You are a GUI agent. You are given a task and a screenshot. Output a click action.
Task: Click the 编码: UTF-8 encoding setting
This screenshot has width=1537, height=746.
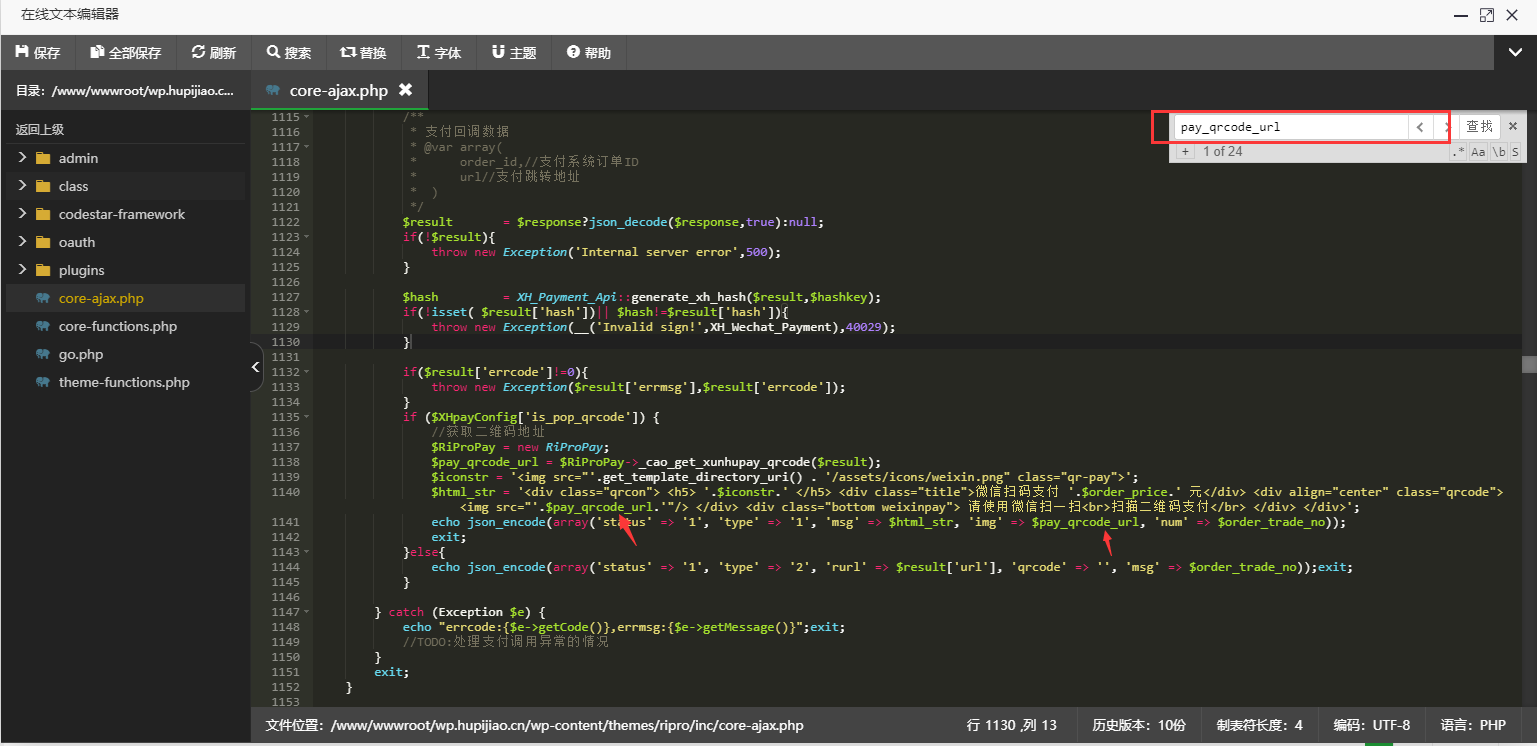[x=1371, y=725]
